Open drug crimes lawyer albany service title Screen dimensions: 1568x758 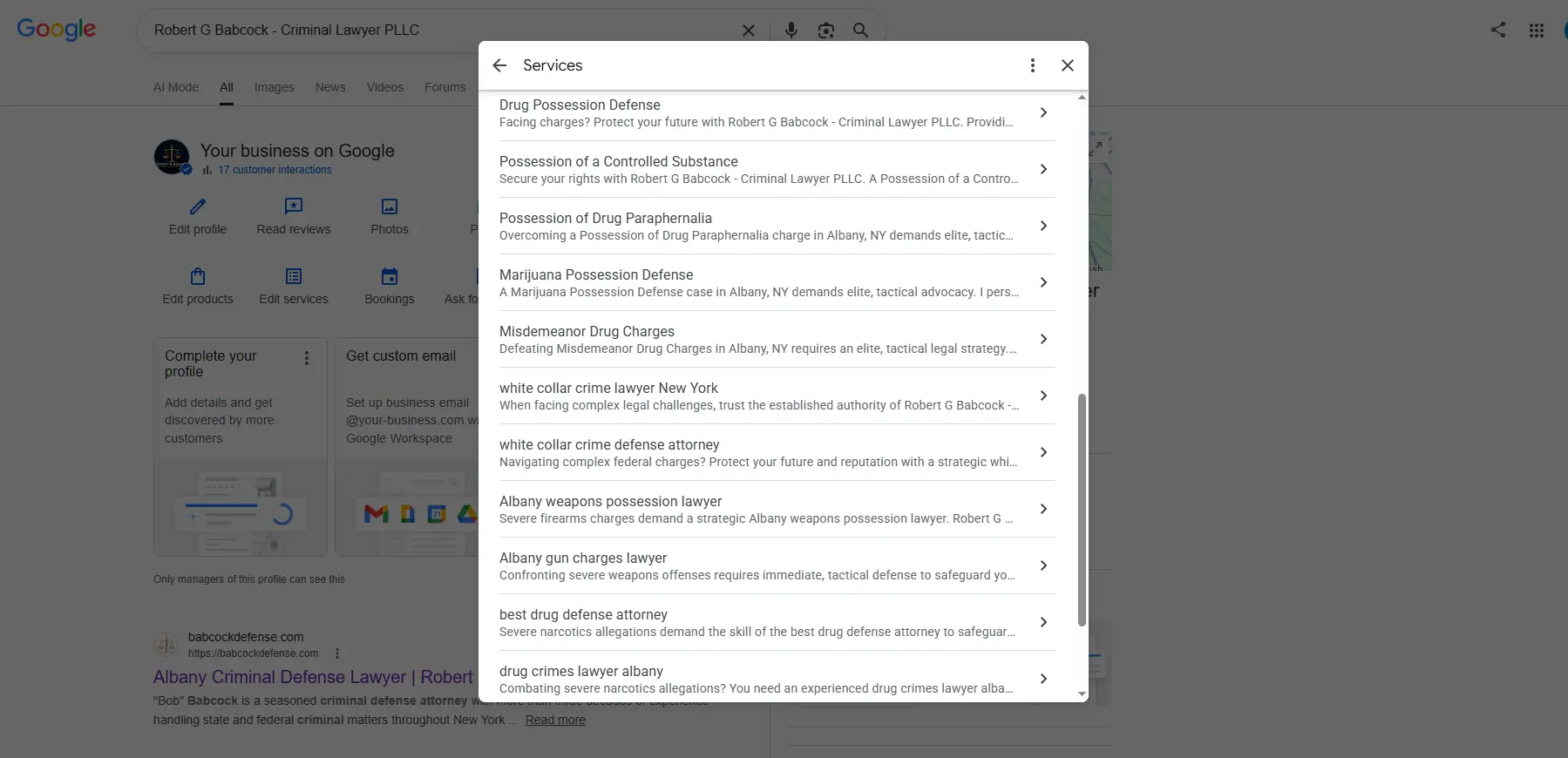[x=581, y=671]
